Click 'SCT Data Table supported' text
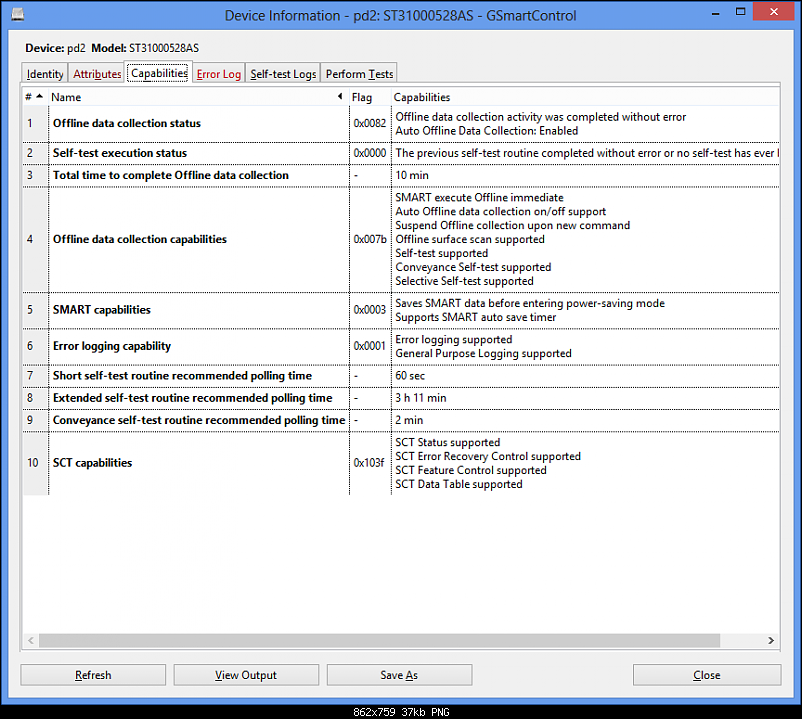This screenshot has height=719, width=802. click(x=459, y=484)
